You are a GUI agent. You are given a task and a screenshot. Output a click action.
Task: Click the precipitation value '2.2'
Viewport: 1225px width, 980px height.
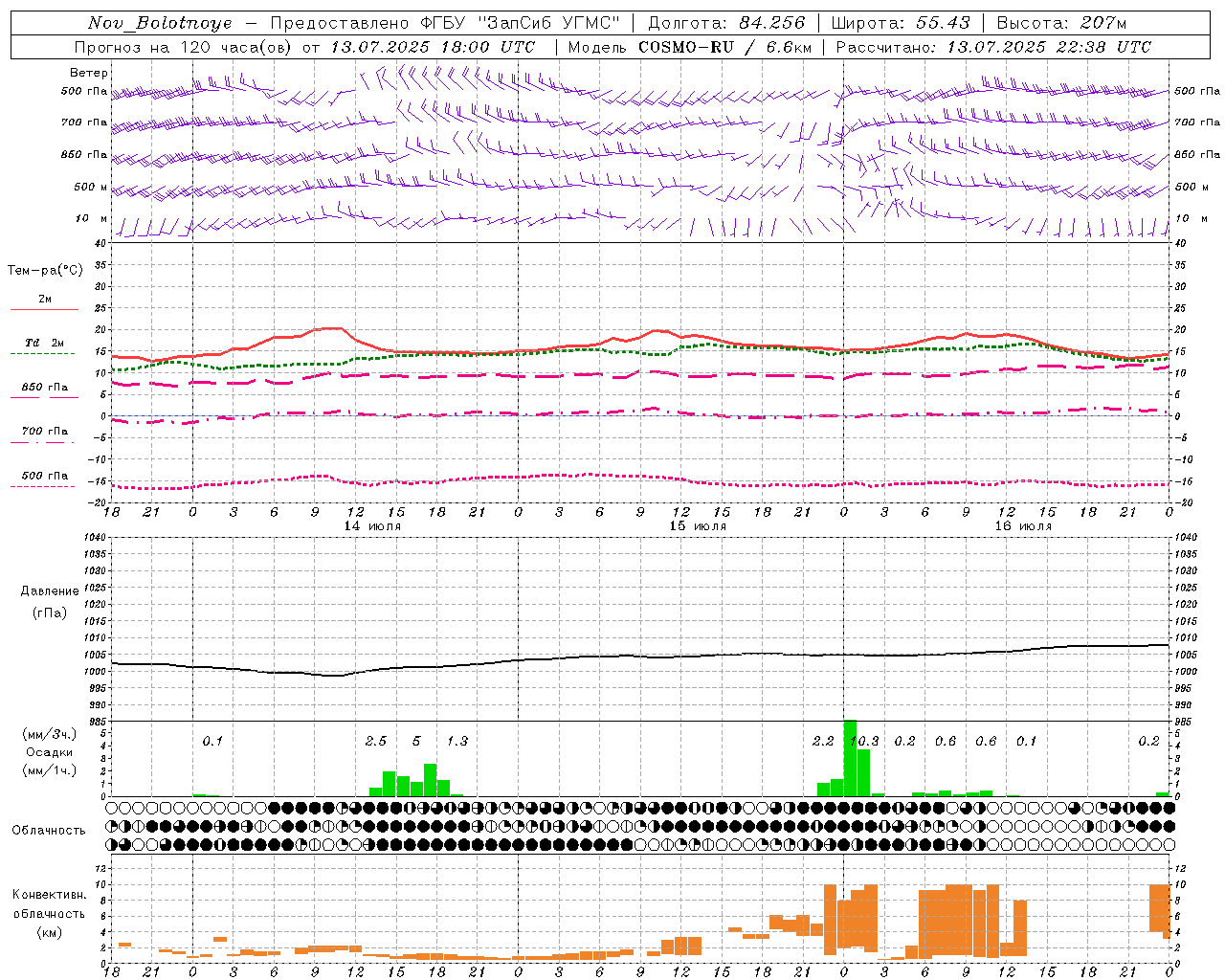(x=823, y=741)
